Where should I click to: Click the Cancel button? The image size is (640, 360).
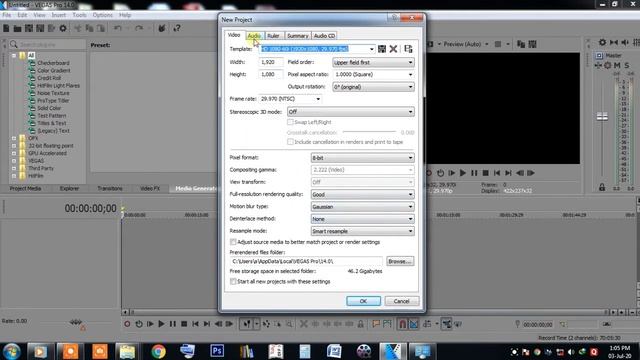click(402, 301)
